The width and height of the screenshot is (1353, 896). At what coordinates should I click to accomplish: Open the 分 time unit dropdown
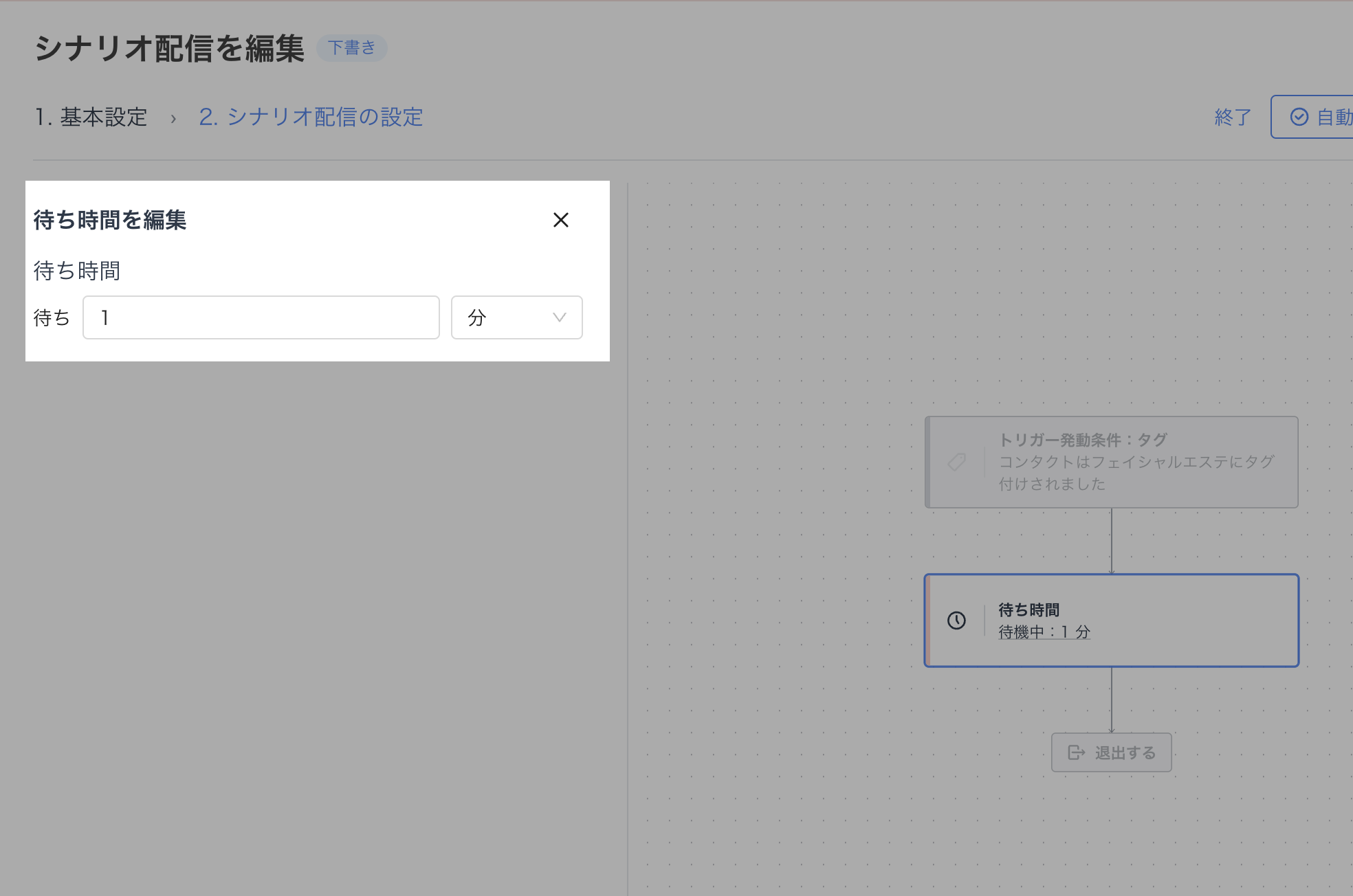[x=516, y=317]
